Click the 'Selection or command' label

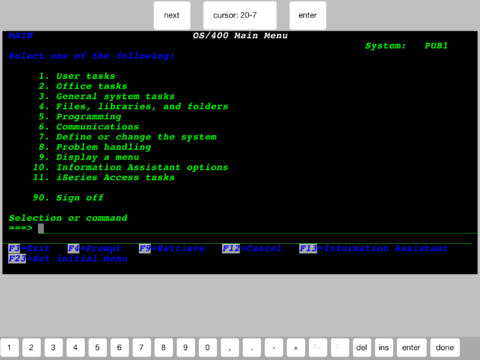68,218
